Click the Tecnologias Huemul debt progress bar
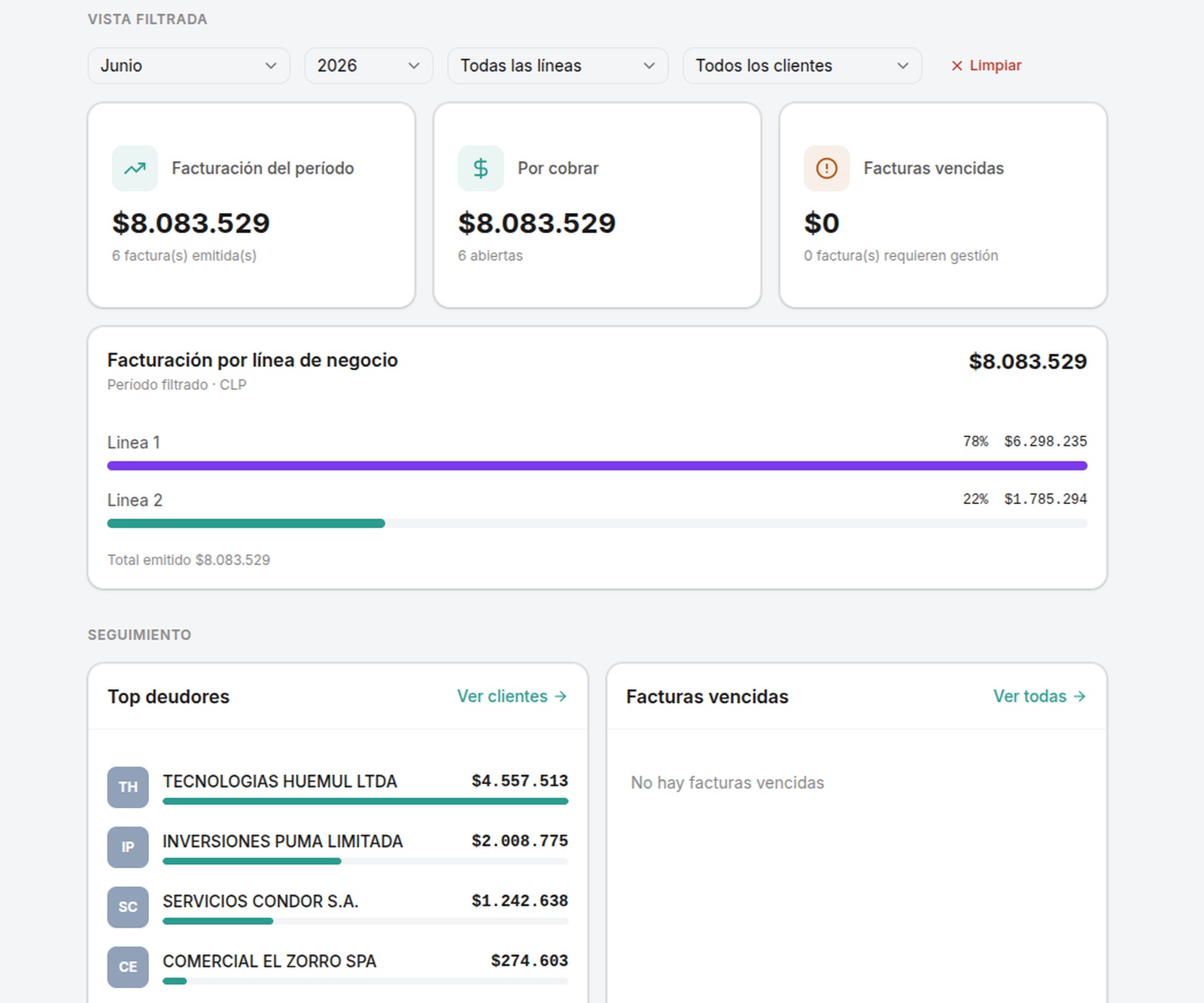This screenshot has height=1003, width=1204. point(365,801)
